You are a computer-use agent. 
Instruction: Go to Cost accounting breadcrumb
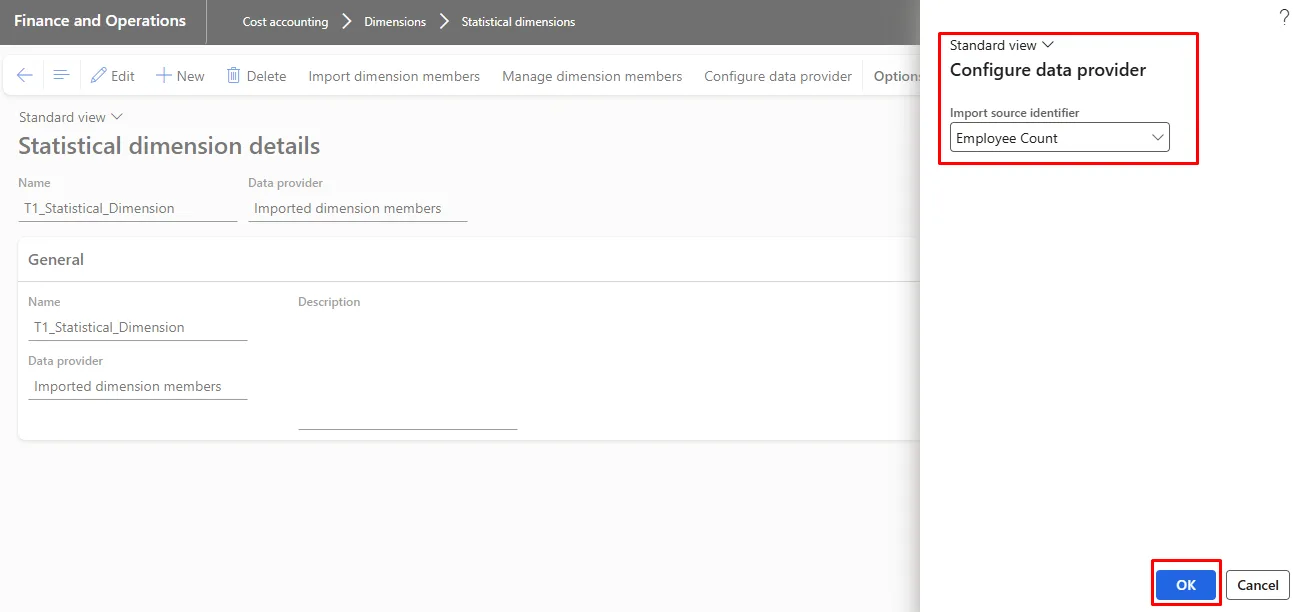point(285,22)
